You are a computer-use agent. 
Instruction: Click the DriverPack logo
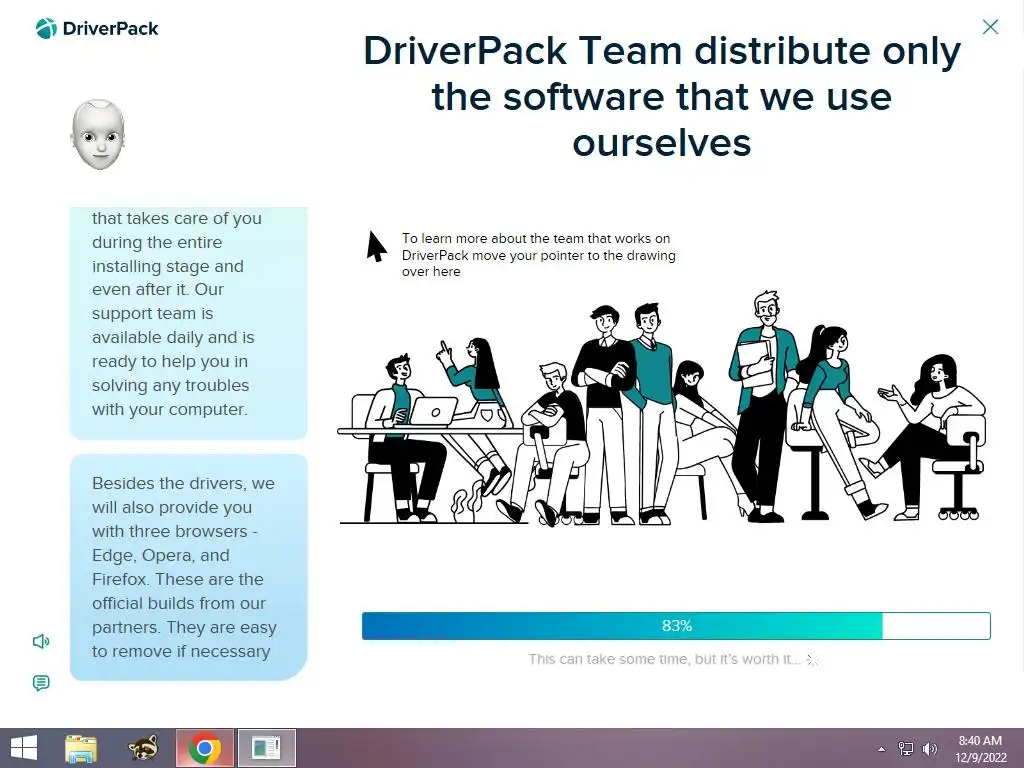coord(97,28)
